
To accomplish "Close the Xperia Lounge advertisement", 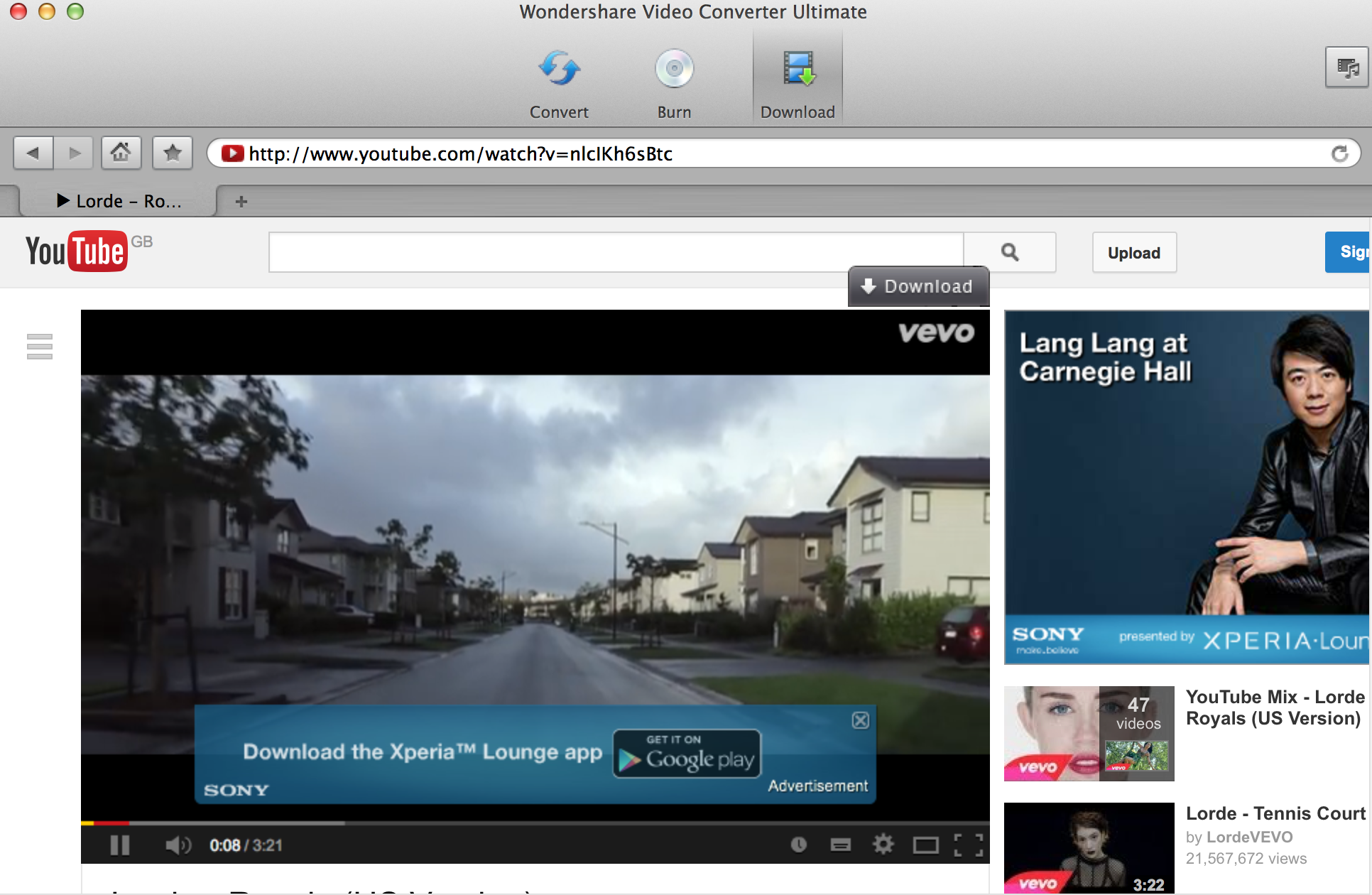I will pyautogui.click(x=861, y=720).
